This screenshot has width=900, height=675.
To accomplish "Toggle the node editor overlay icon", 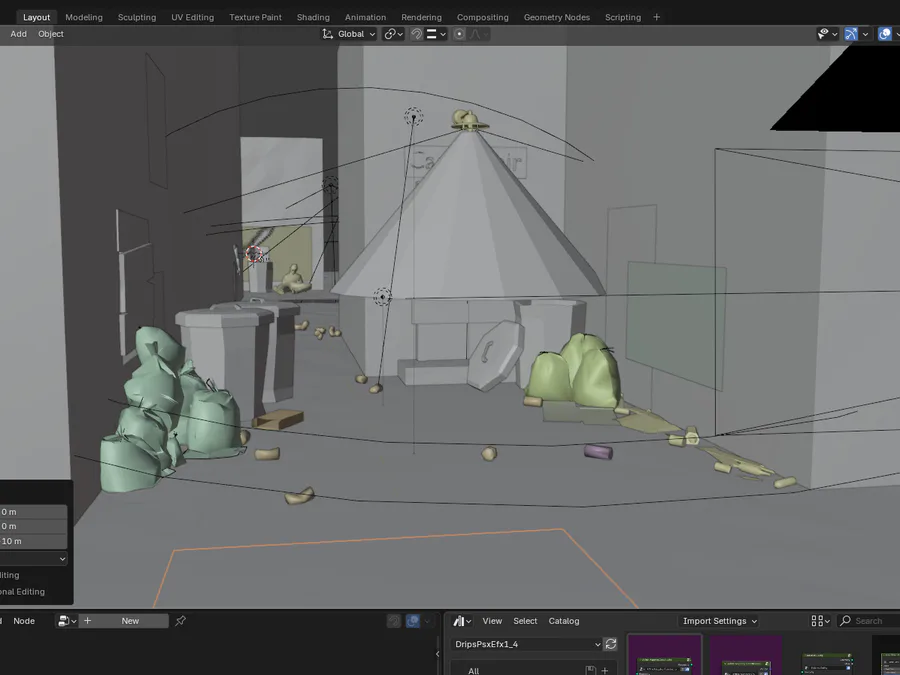I will pos(413,621).
